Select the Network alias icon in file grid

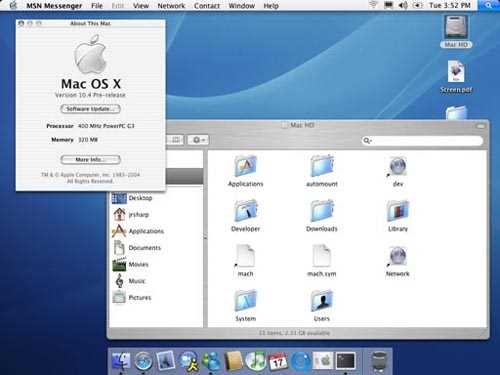coord(398,257)
